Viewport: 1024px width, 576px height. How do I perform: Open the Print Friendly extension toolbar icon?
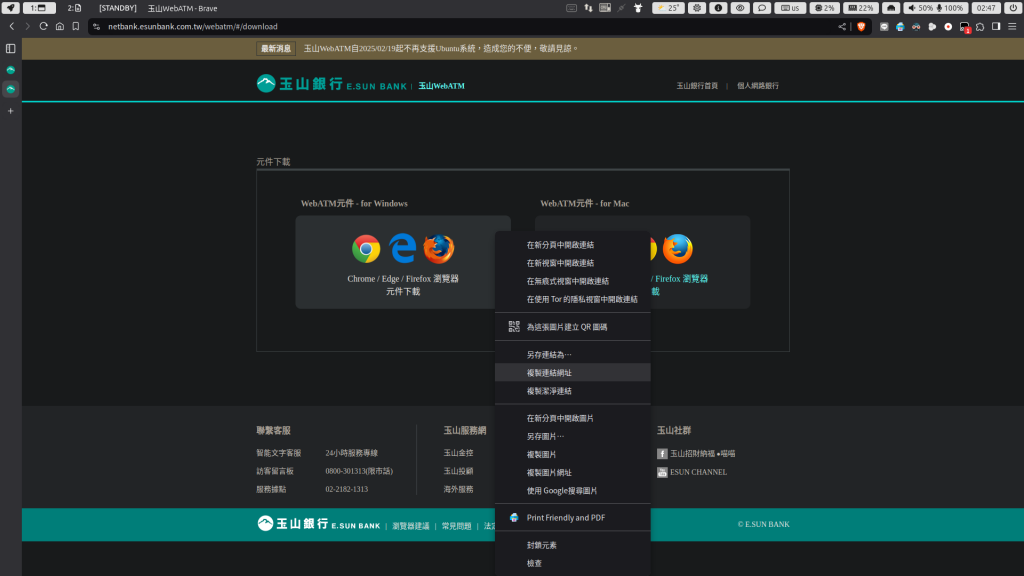tap(900, 27)
